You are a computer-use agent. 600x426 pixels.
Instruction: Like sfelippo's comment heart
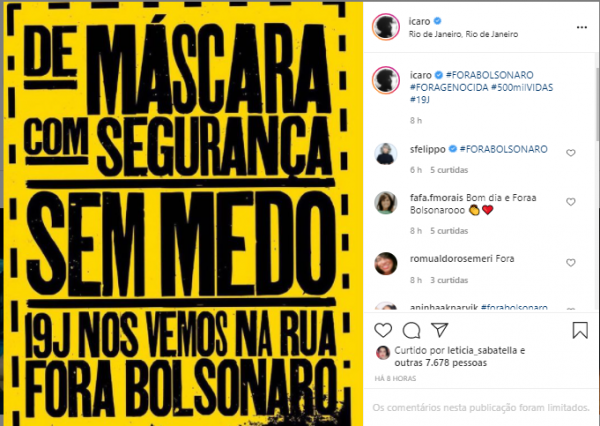(x=571, y=153)
